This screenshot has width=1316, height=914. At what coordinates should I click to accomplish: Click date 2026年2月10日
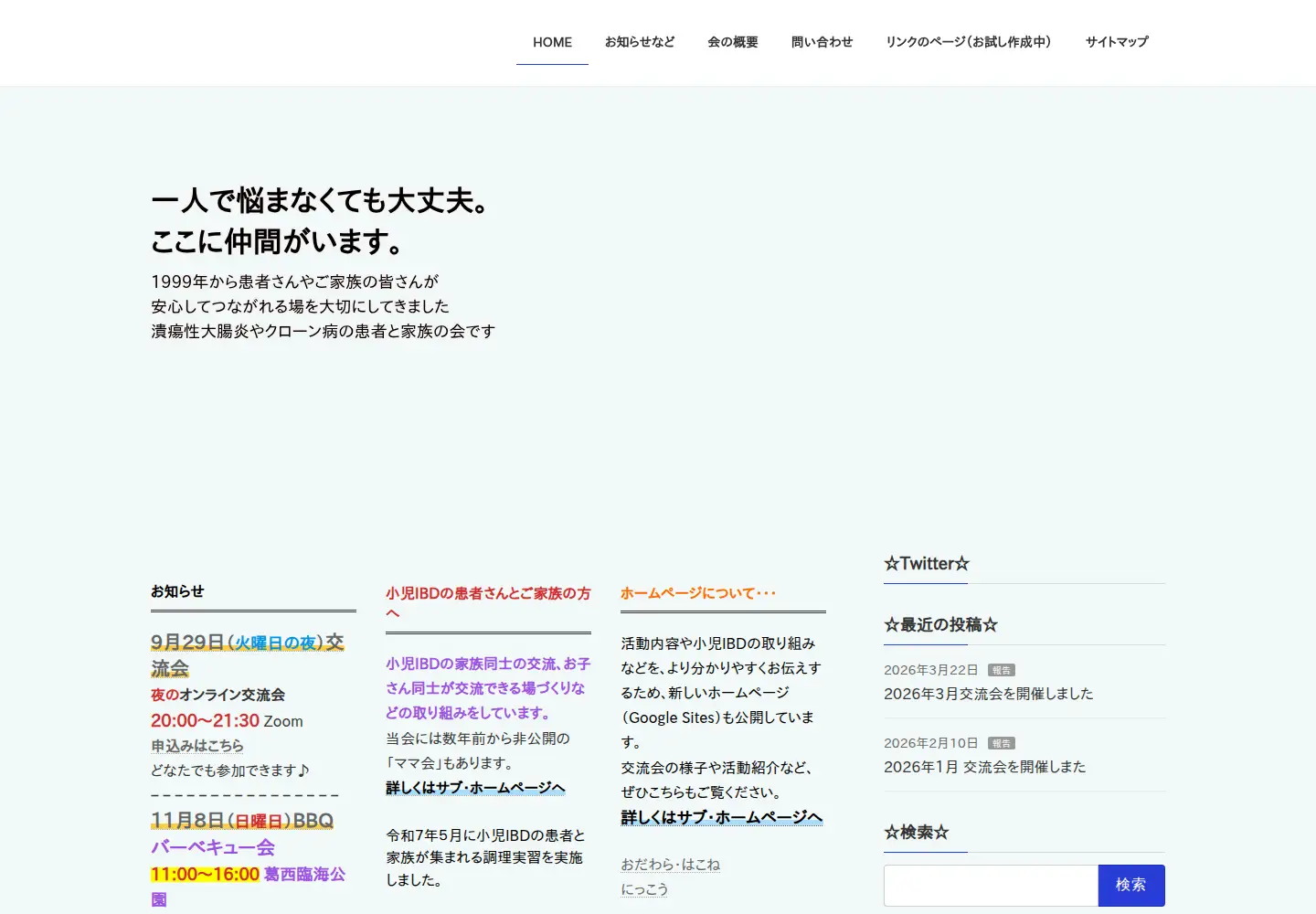[x=930, y=743]
